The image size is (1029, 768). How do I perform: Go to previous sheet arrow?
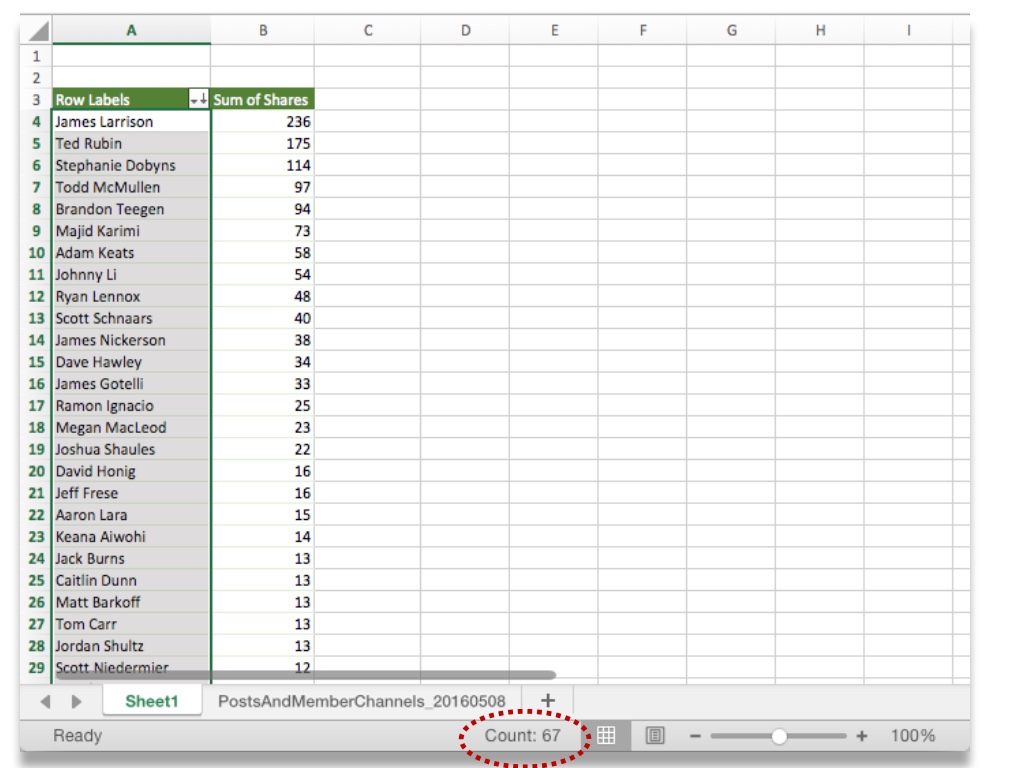point(45,701)
